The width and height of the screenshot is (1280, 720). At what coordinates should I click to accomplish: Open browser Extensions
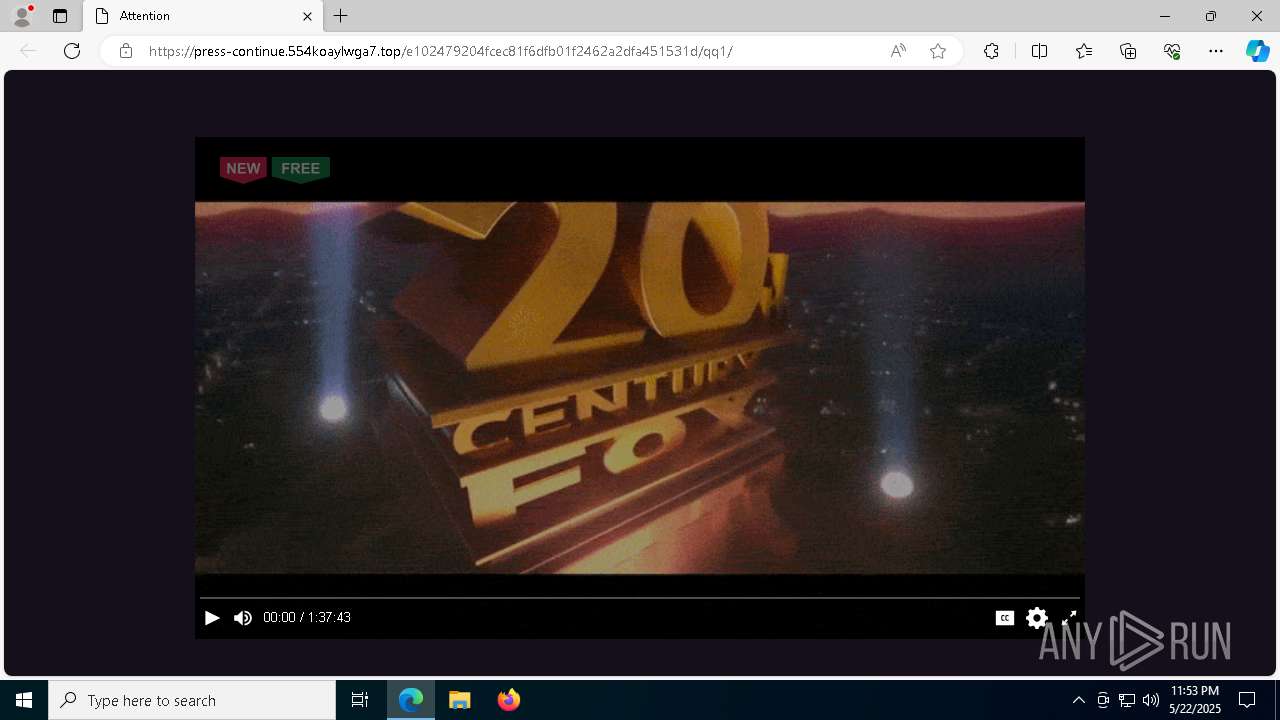coord(991,51)
